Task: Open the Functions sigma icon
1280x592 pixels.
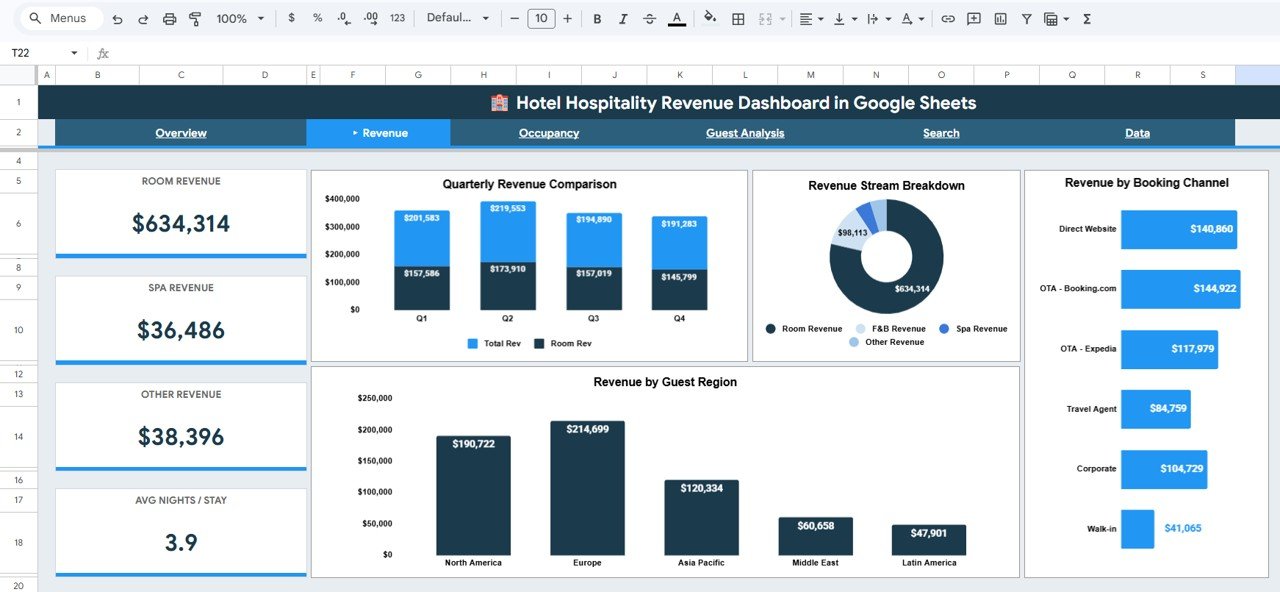Action: coord(1087,19)
